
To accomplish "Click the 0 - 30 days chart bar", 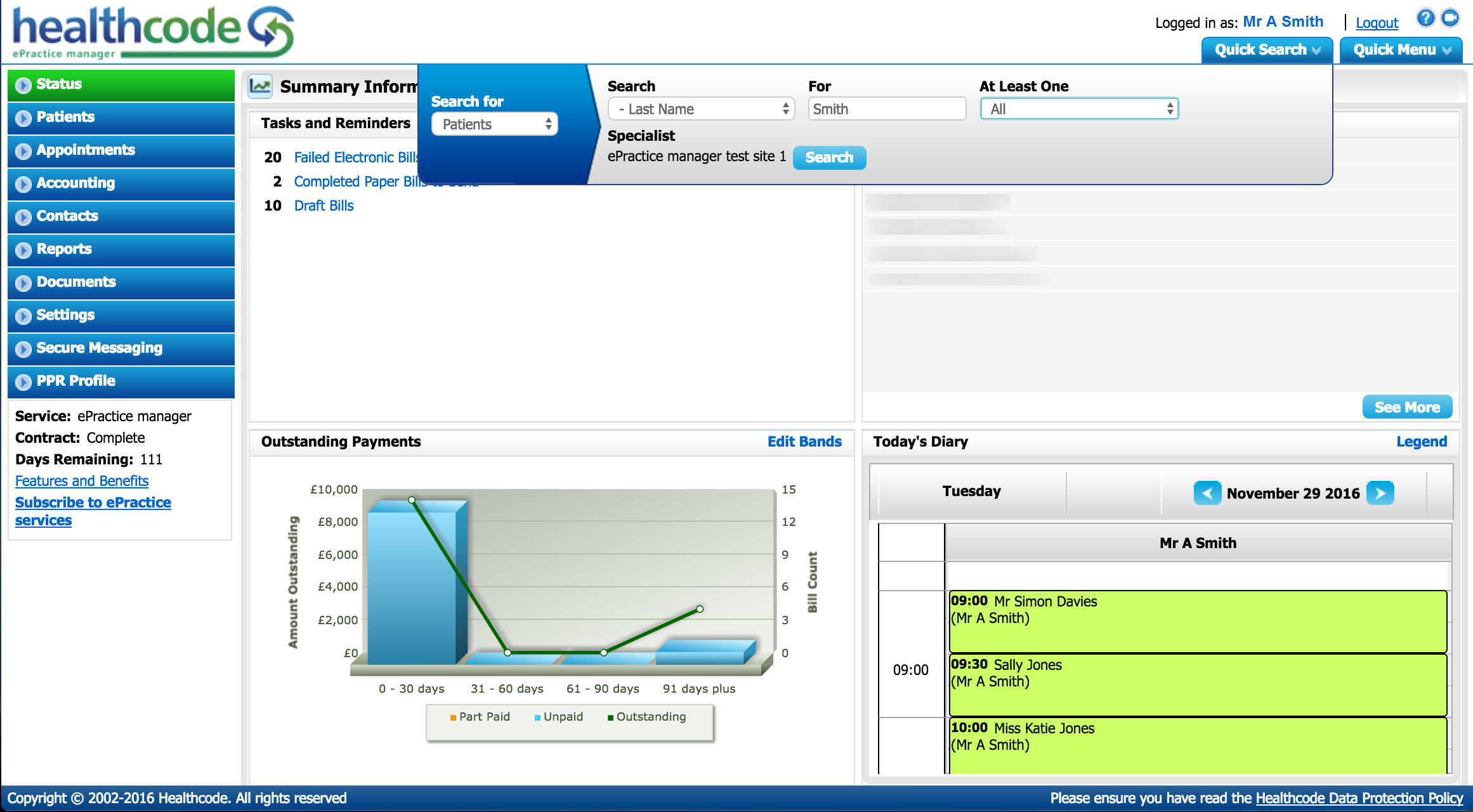I will coord(417,582).
